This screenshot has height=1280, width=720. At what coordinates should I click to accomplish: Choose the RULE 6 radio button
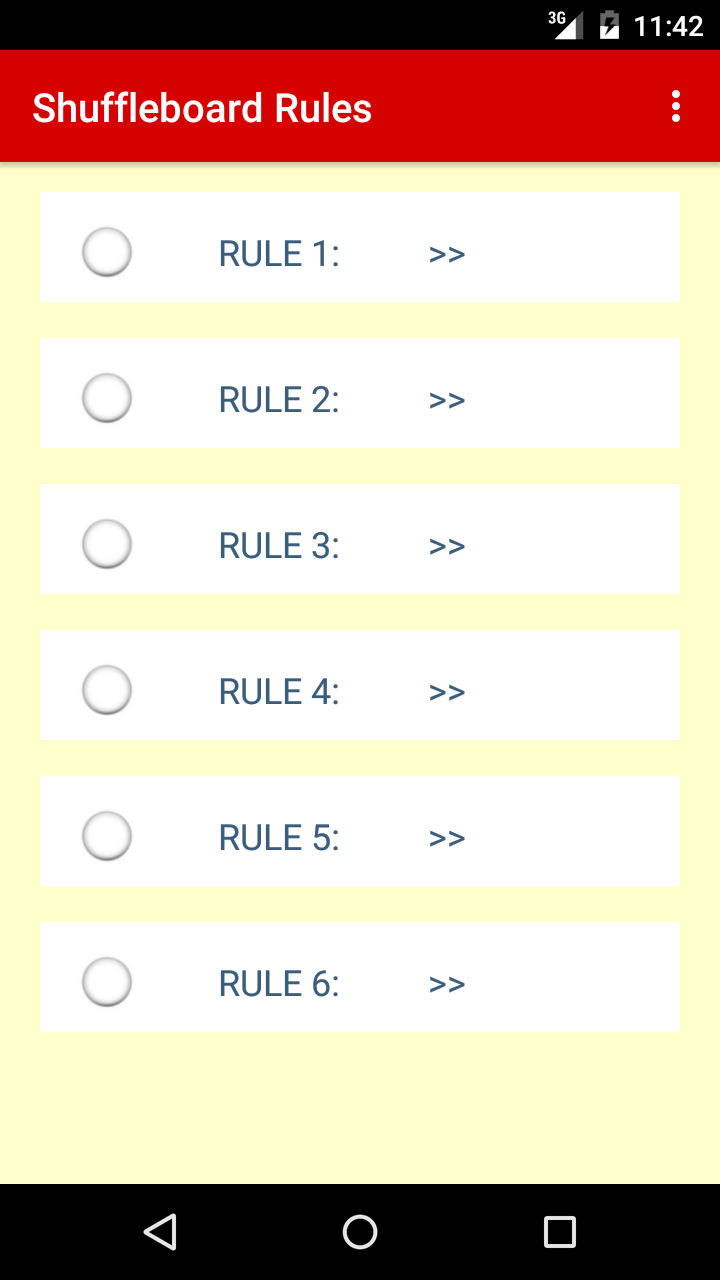(x=107, y=982)
